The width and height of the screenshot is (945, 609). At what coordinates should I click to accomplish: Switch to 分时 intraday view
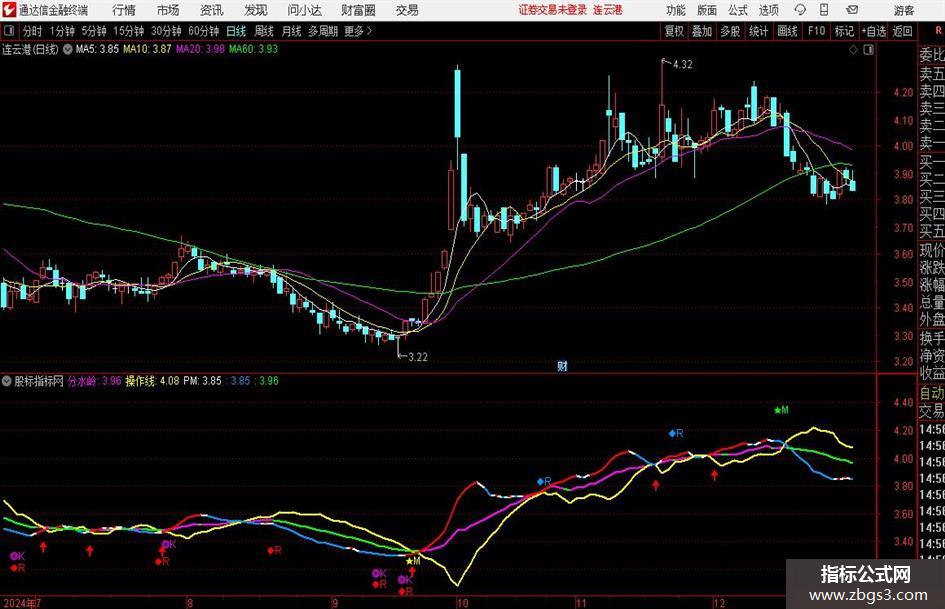click(33, 31)
